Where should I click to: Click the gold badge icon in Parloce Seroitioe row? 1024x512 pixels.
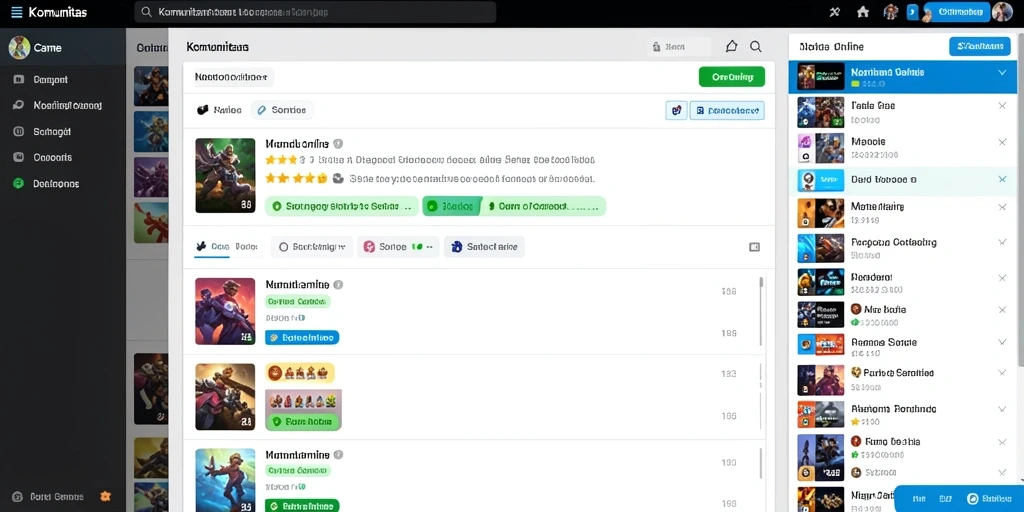click(x=856, y=372)
